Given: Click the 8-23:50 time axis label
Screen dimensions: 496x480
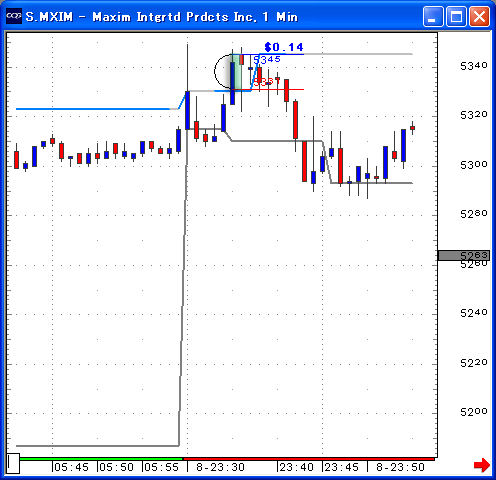Looking at the screenshot, I should point(400,467).
